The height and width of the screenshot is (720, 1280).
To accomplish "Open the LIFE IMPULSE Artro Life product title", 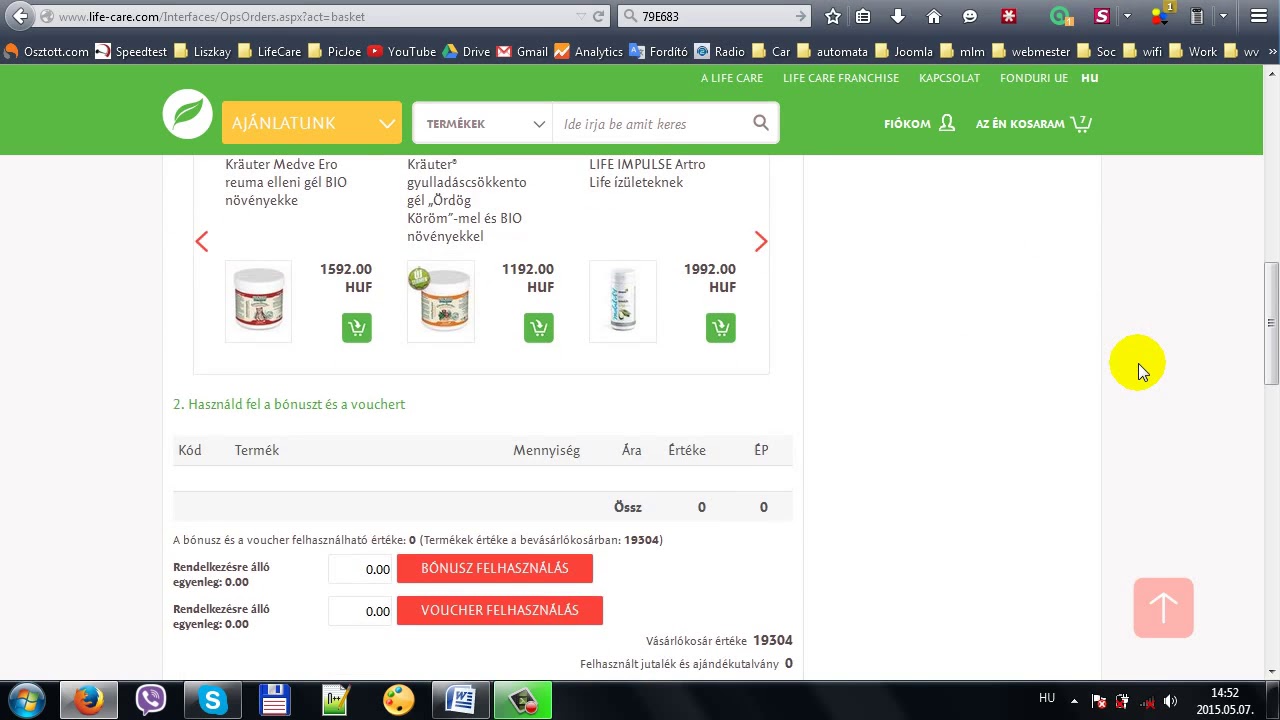I will (647, 173).
